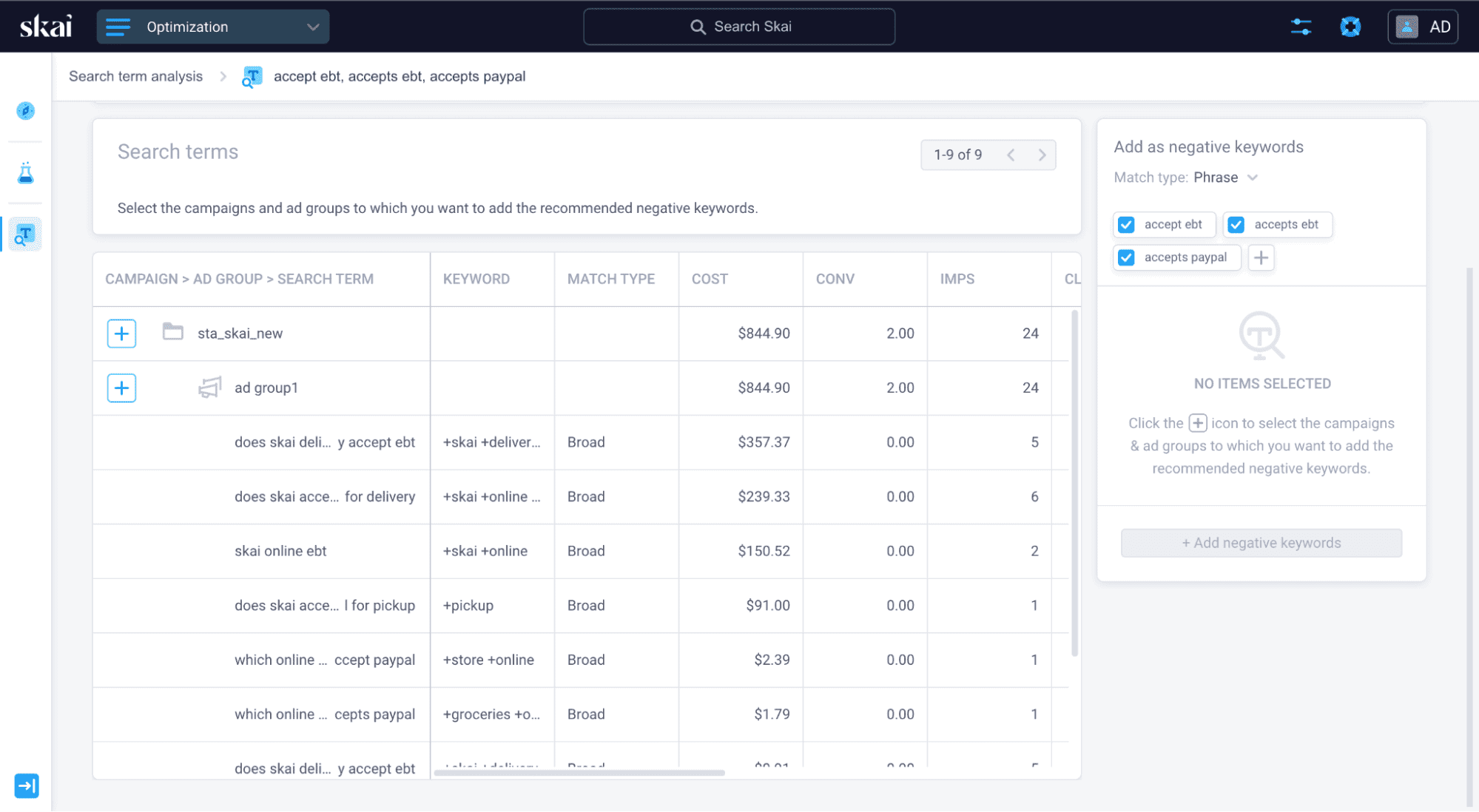Image resolution: width=1479 pixels, height=812 pixels.
Task: Uncheck the accepts ebt keyword checkbox
Action: pos(1236,225)
